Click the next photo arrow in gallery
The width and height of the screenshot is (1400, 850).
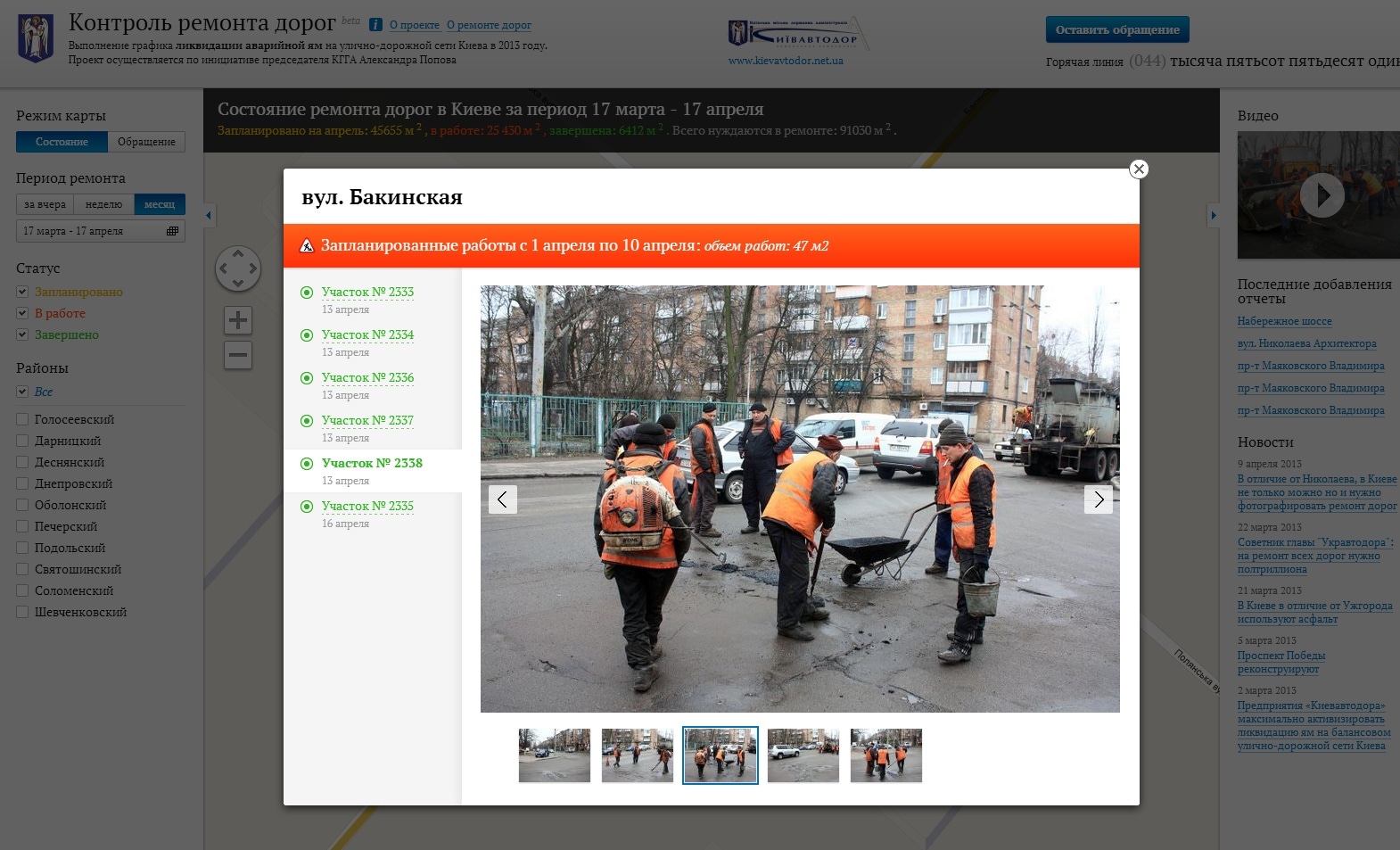coord(1098,499)
